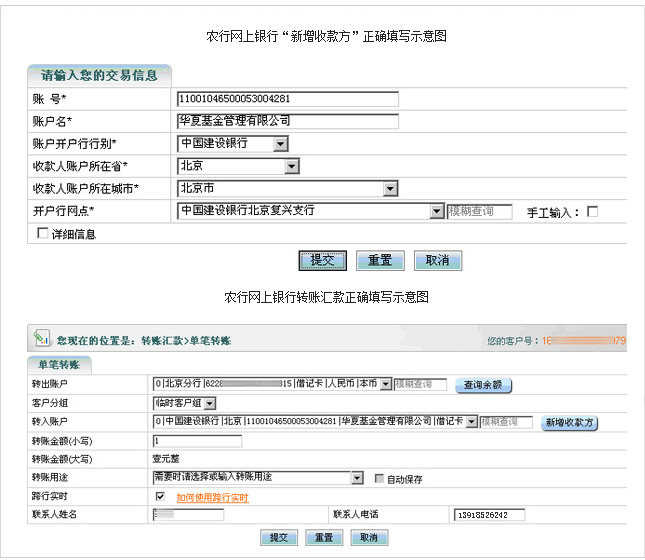645x560 pixels.
Task: Click the 账户名 input field
Action: pyautogui.click(x=288, y=121)
